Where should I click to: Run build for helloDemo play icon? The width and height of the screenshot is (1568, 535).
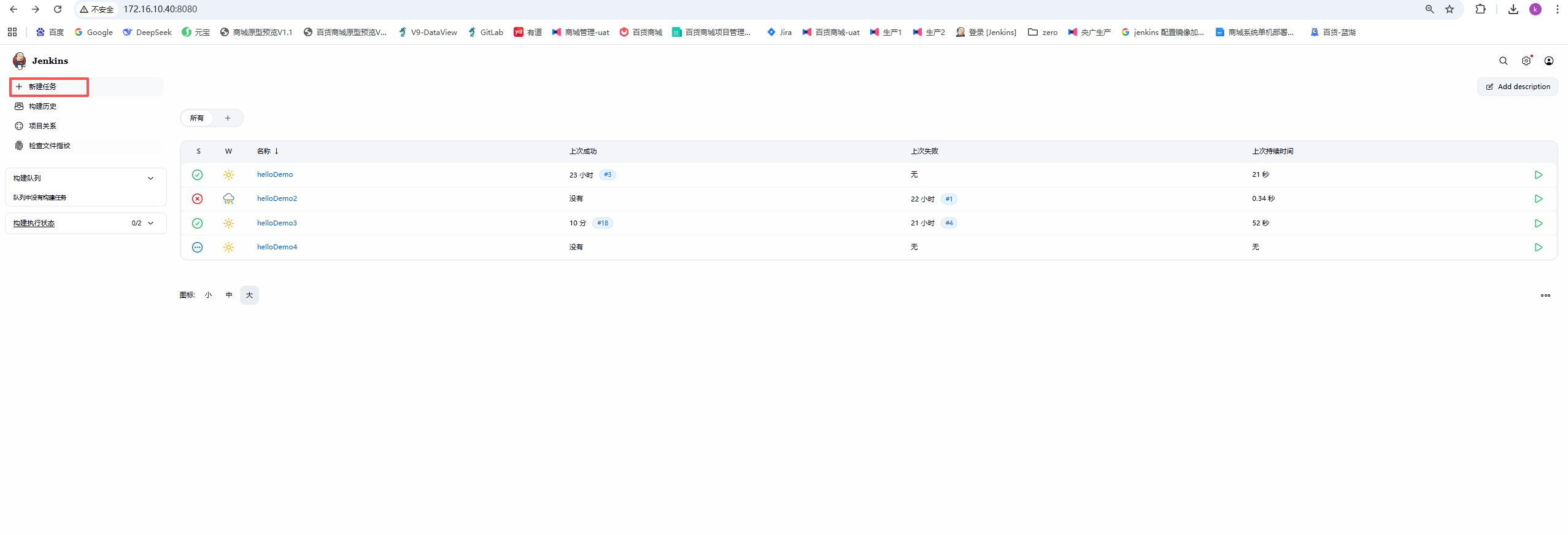point(1539,175)
